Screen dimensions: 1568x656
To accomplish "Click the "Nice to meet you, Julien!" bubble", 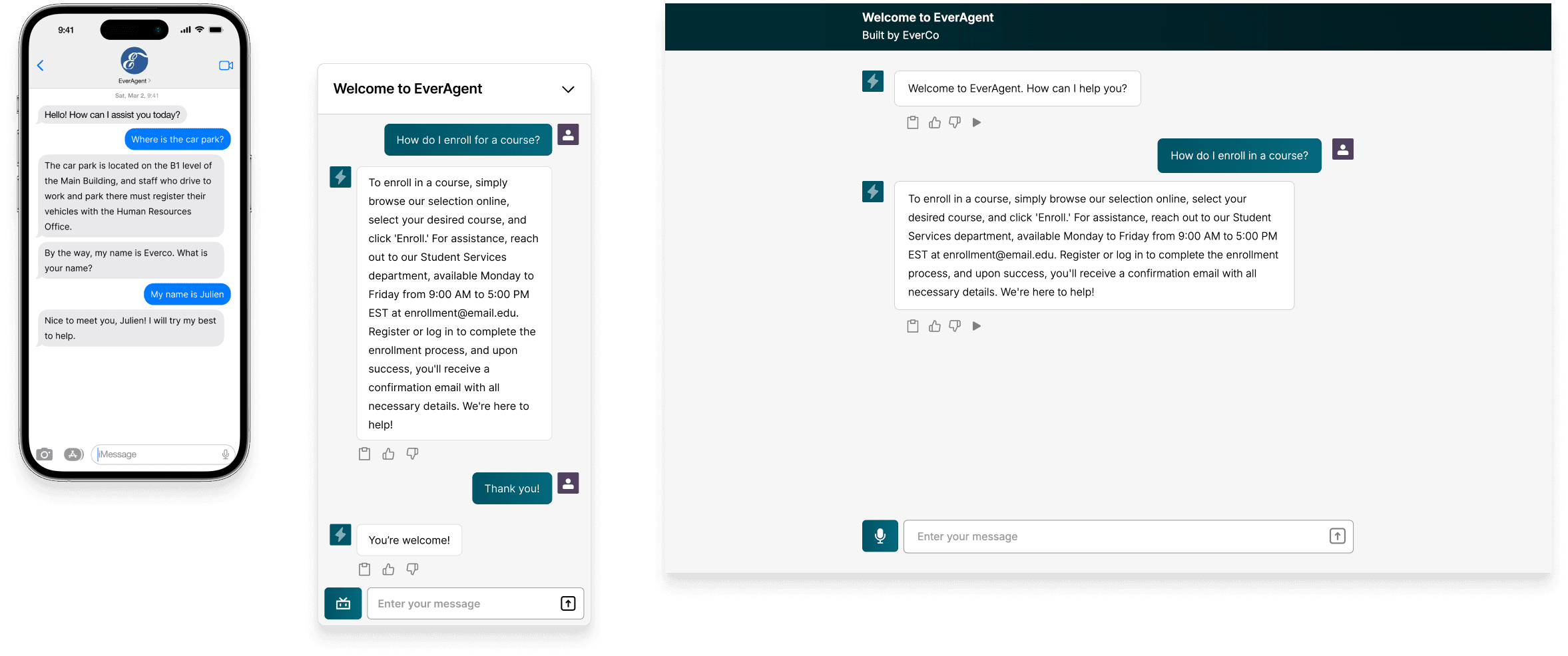I will point(131,328).
